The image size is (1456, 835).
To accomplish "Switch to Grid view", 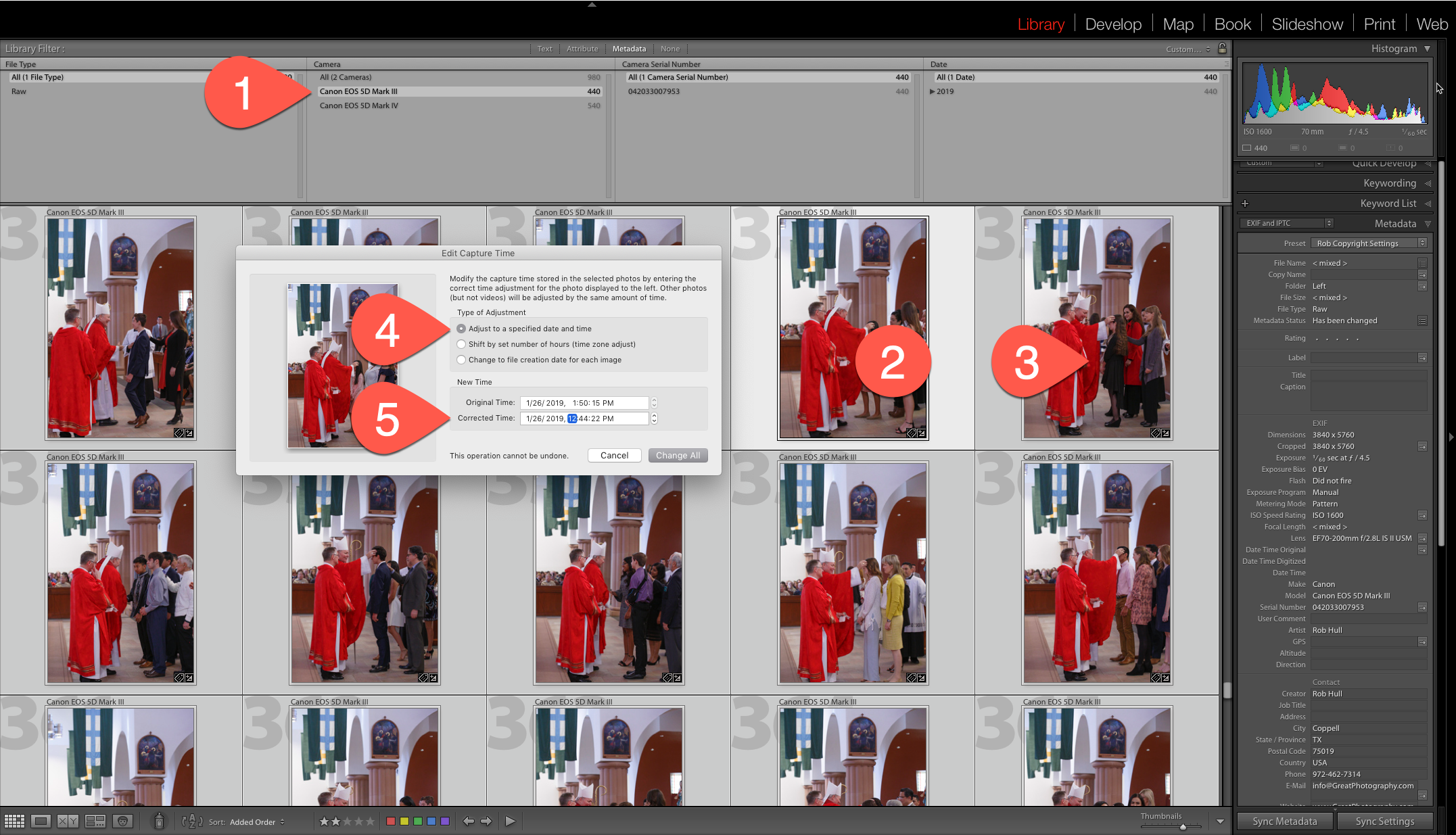I will click(x=14, y=821).
